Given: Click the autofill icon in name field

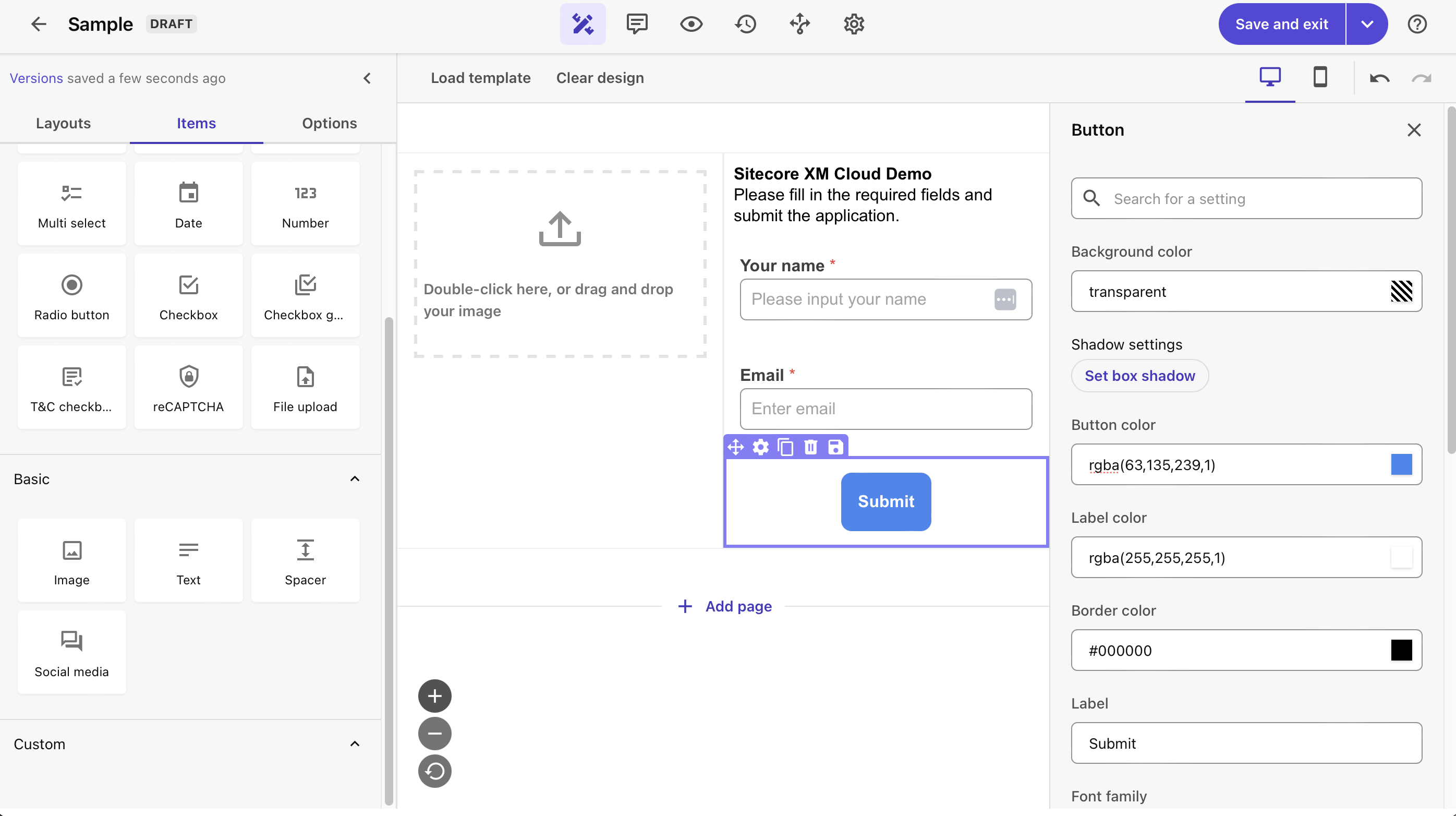Looking at the screenshot, I should click(1005, 299).
